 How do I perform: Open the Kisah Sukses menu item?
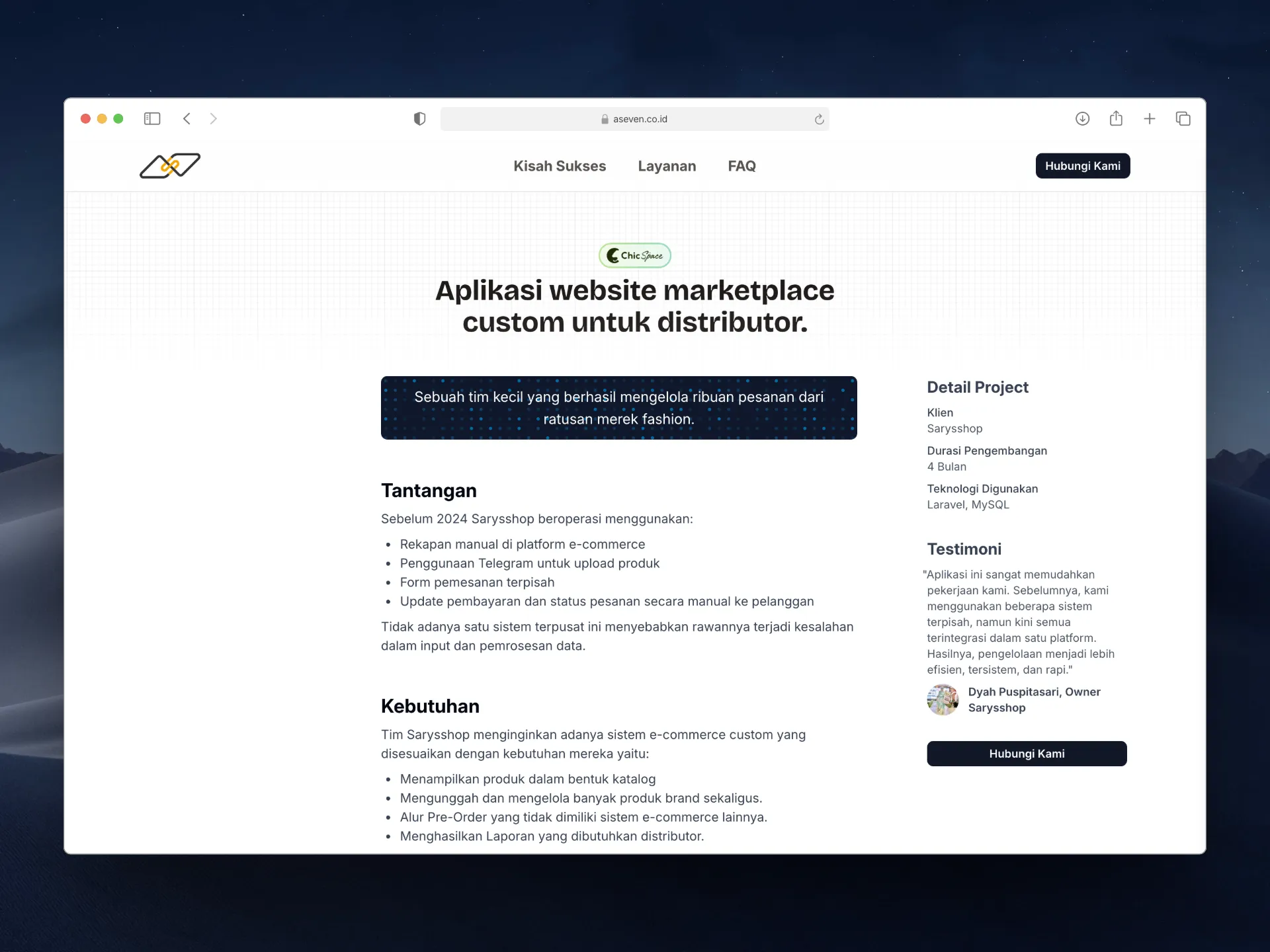560,166
